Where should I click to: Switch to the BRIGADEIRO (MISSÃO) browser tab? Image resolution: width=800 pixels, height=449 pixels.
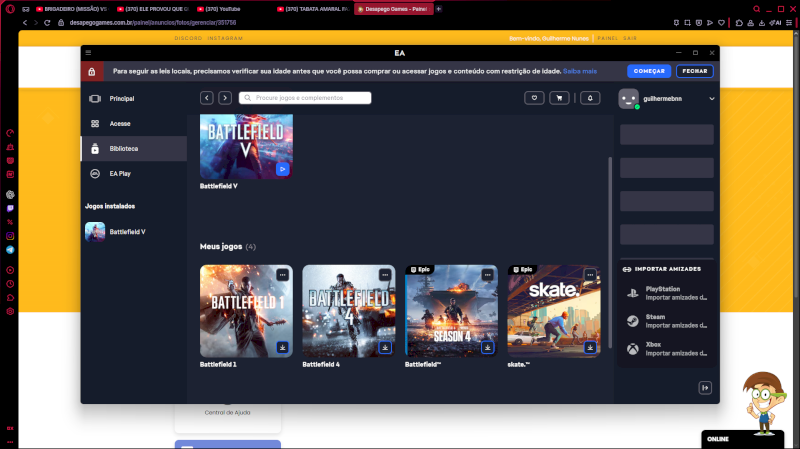pyautogui.click(x=72, y=9)
